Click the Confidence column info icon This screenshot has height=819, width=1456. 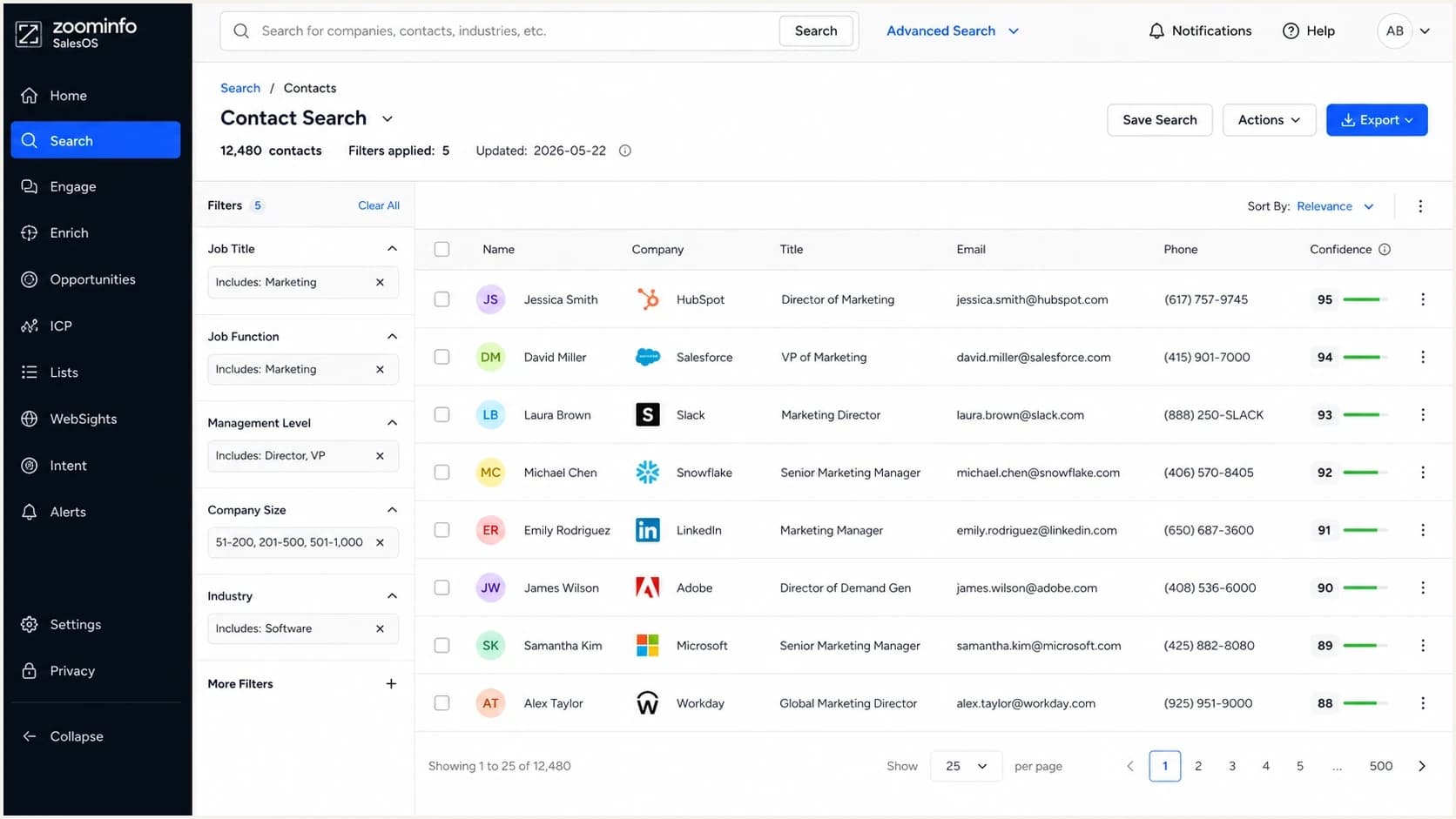click(1385, 250)
